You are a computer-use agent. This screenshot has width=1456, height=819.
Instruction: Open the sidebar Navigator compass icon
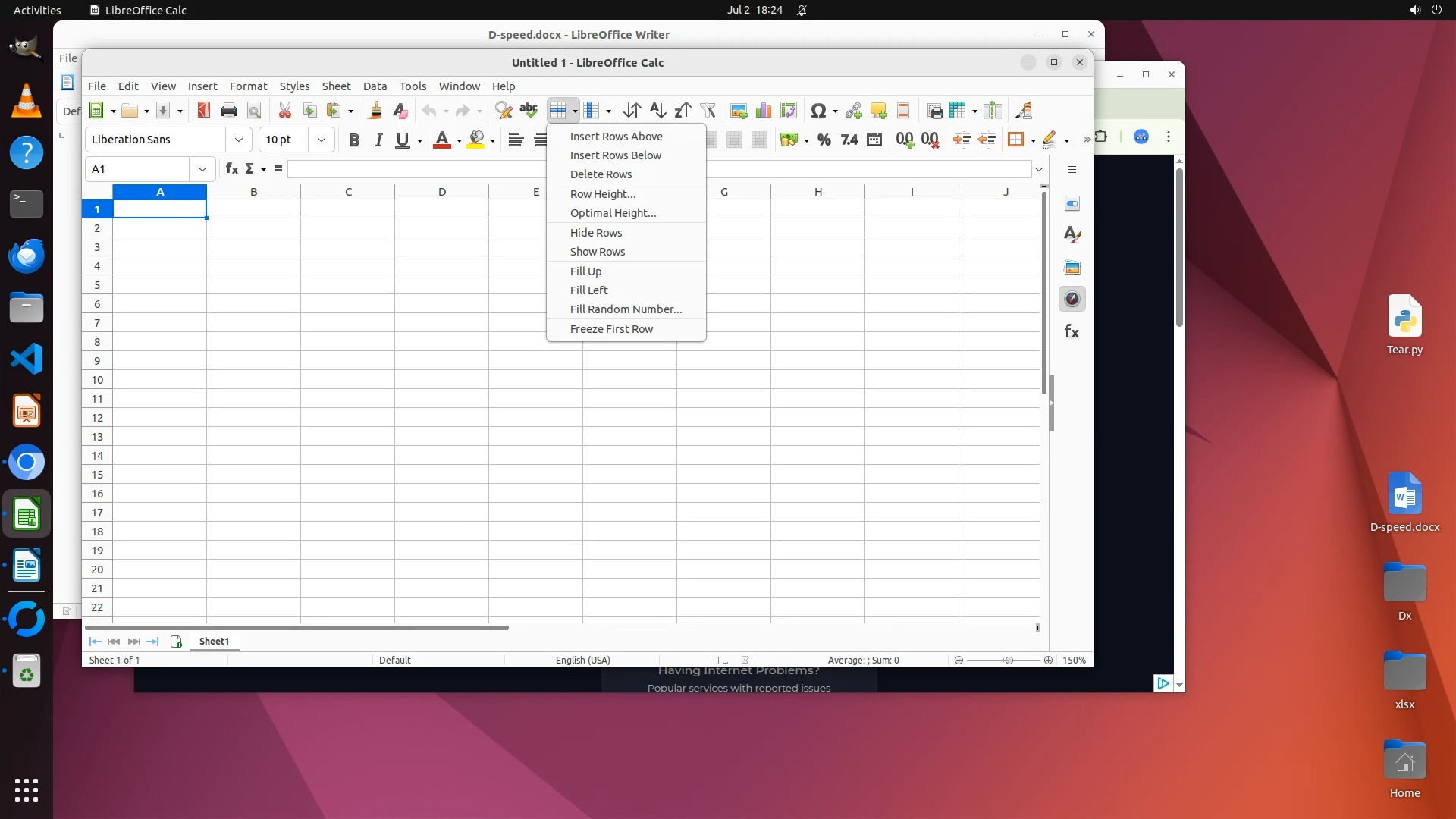pos(1072,299)
